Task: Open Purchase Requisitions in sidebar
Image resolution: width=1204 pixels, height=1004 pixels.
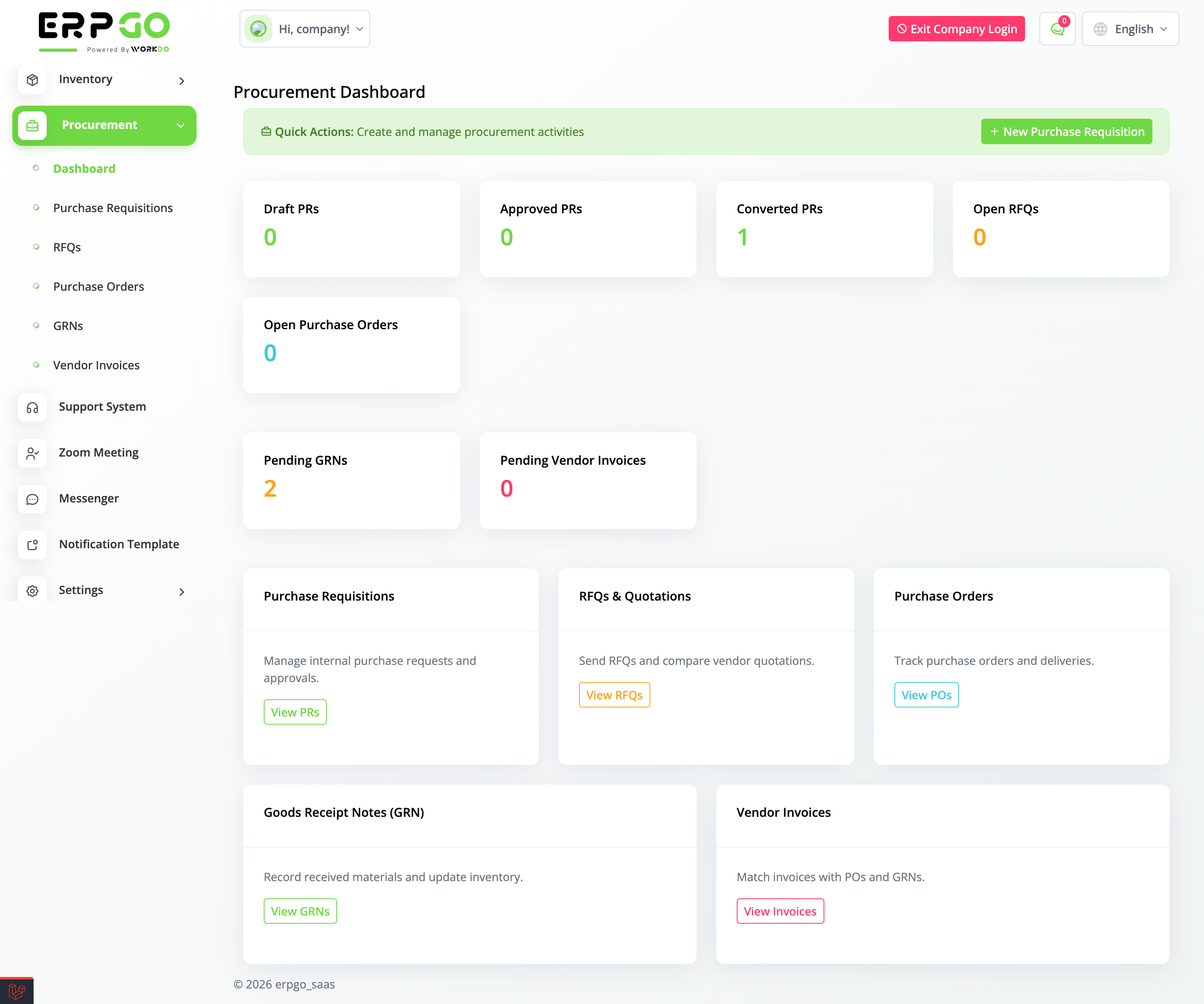Action: tap(113, 208)
